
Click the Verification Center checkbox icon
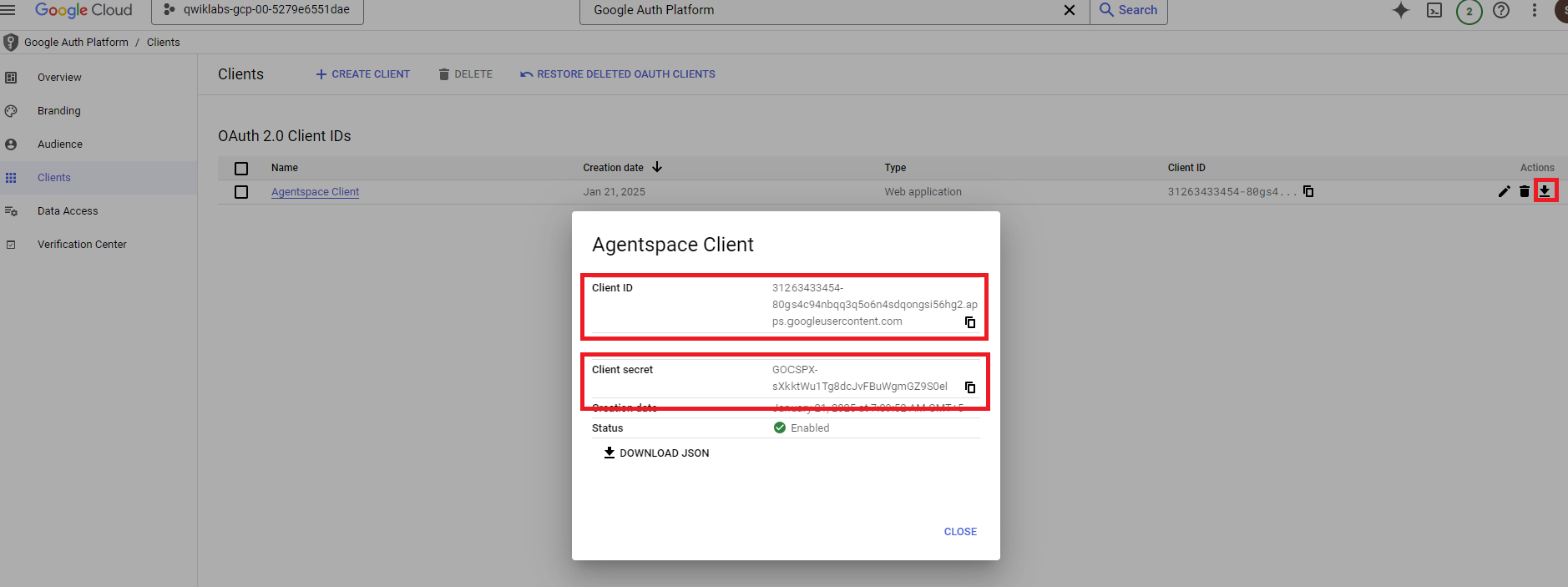(x=11, y=245)
